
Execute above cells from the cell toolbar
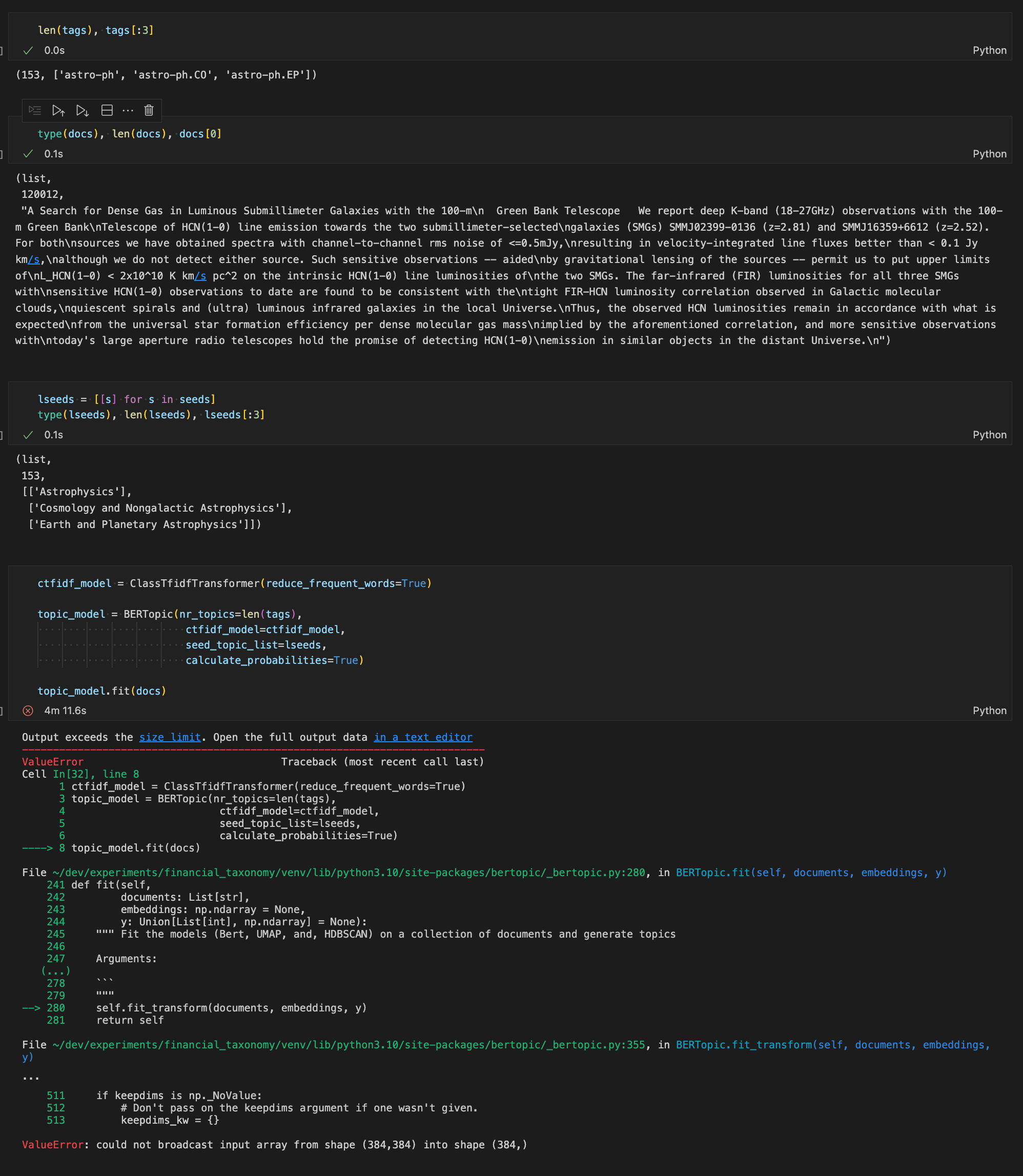(x=58, y=110)
